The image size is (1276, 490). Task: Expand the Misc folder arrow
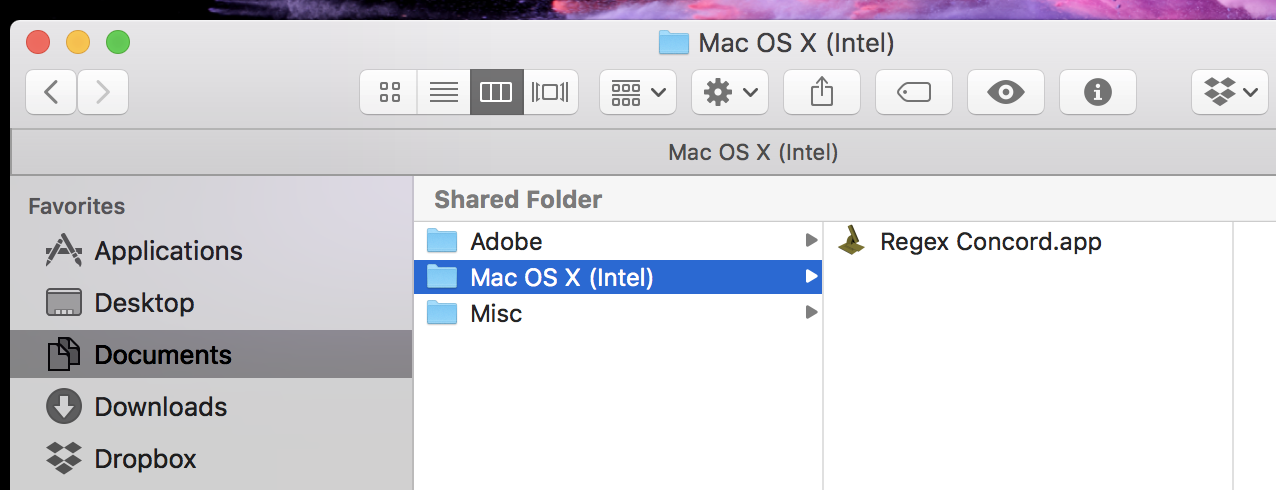click(811, 313)
